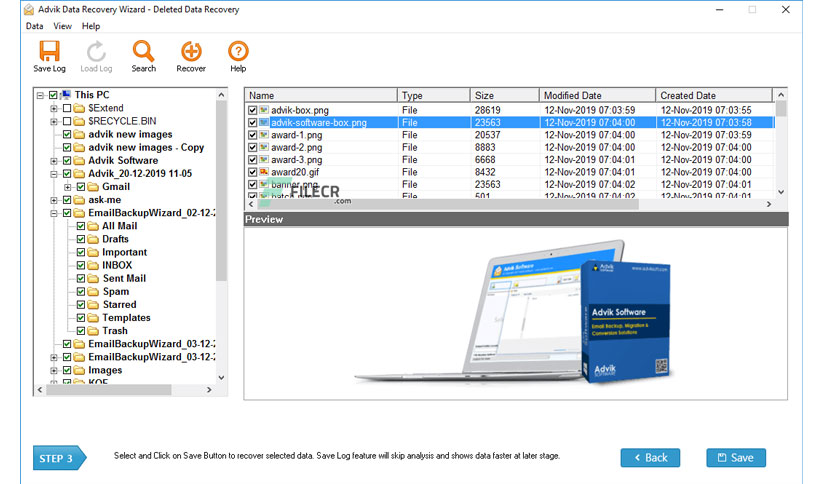Sort by the Type column header
This screenshot has width=836, height=484.
point(433,95)
